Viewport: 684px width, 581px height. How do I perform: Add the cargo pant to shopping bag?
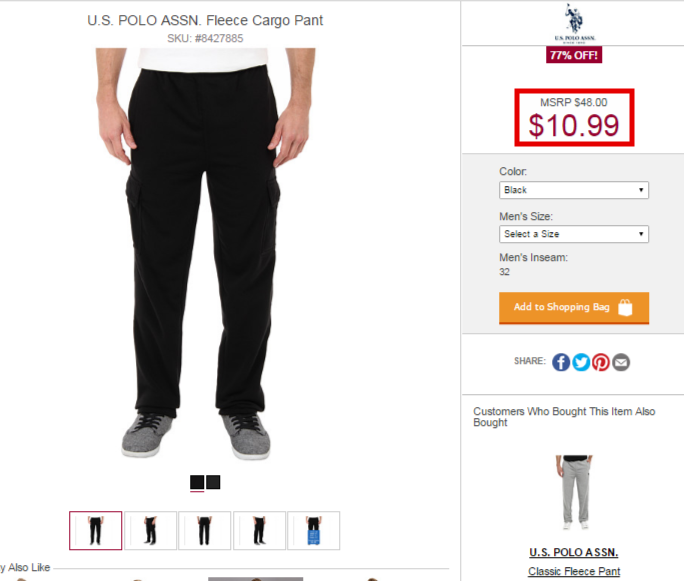(x=574, y=308)
